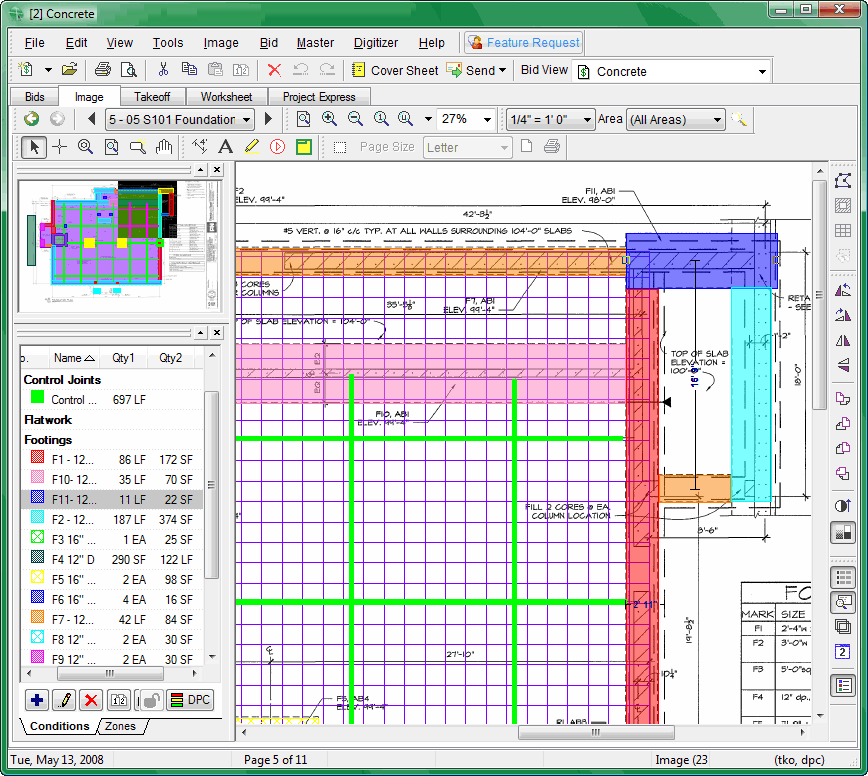
Task: Open the page selector dropdown '5 - 05 S101 Foundation'
Action: 179,119
